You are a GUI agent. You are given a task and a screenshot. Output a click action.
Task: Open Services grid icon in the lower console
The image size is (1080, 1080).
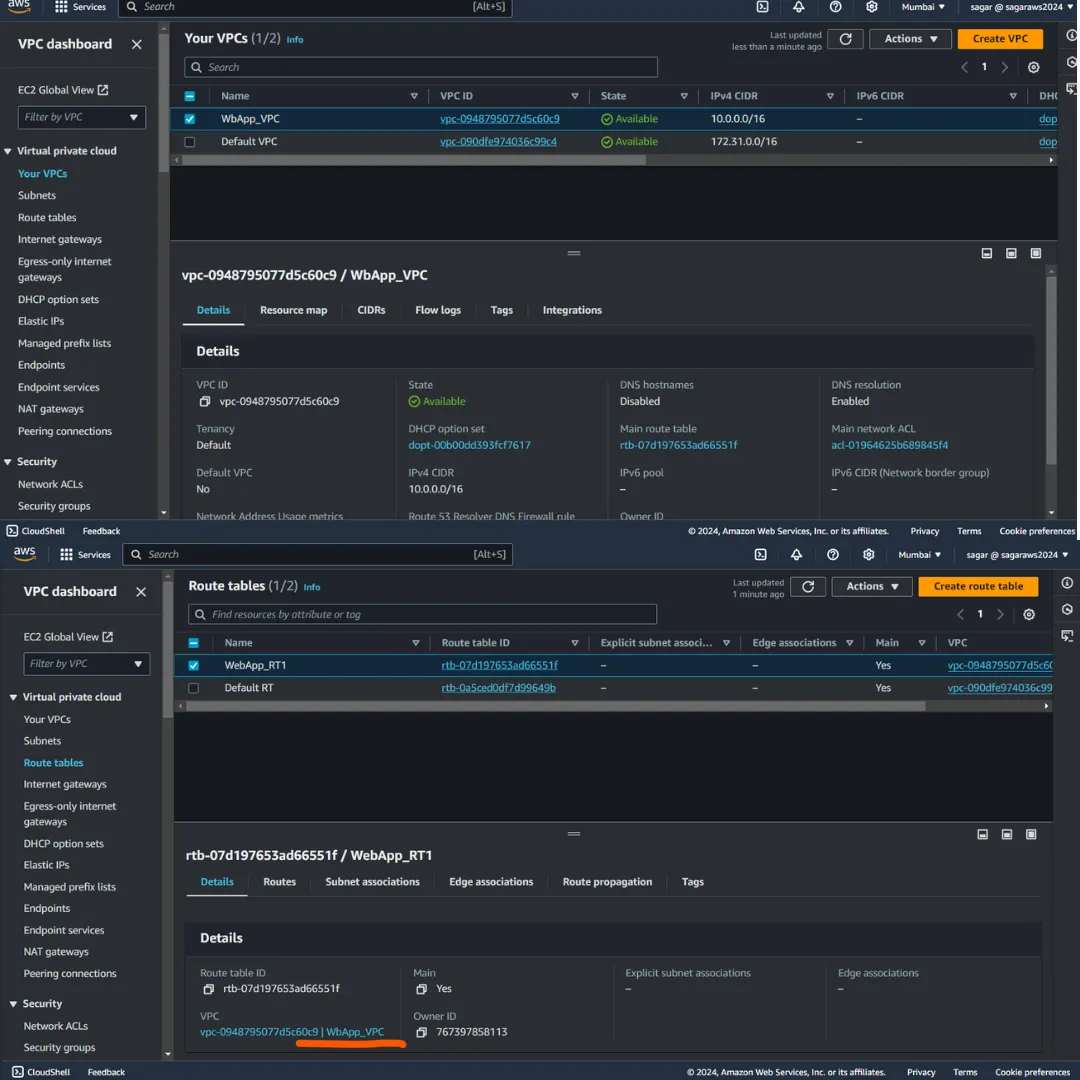(66, 554)
